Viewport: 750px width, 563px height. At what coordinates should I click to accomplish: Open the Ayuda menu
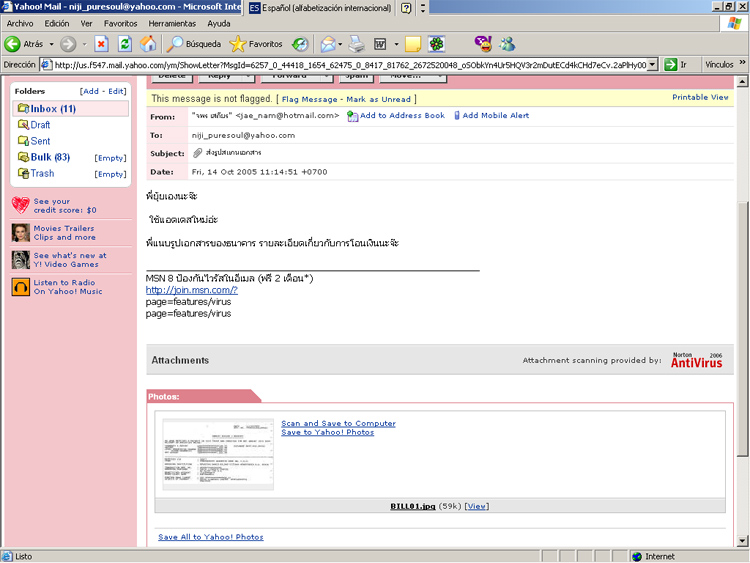(219, 23)
